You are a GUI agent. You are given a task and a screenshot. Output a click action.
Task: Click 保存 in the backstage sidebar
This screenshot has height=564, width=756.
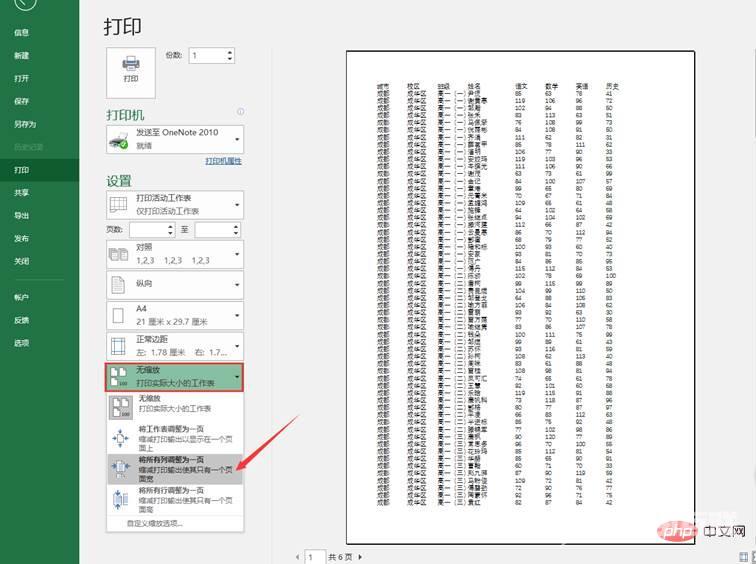(x=21, y=101)
